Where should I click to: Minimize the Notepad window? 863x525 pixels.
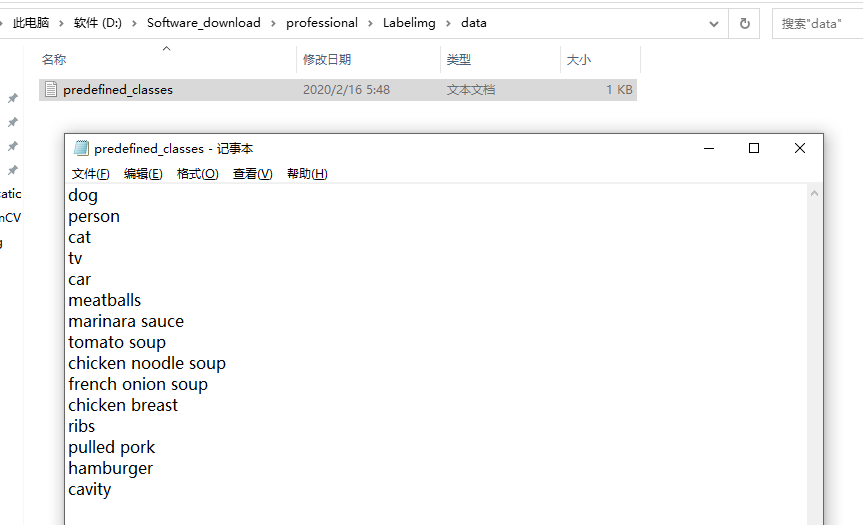709,149
